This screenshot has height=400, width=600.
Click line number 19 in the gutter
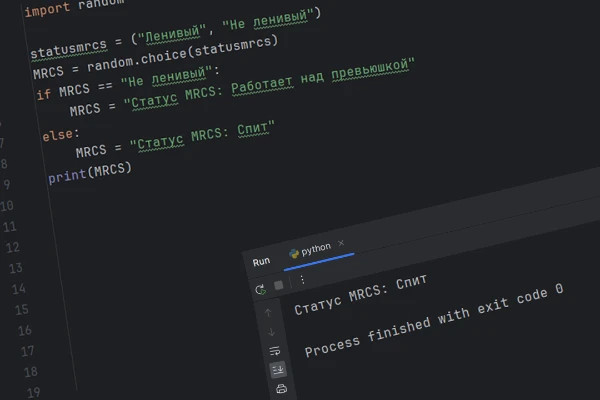point(33,392)
